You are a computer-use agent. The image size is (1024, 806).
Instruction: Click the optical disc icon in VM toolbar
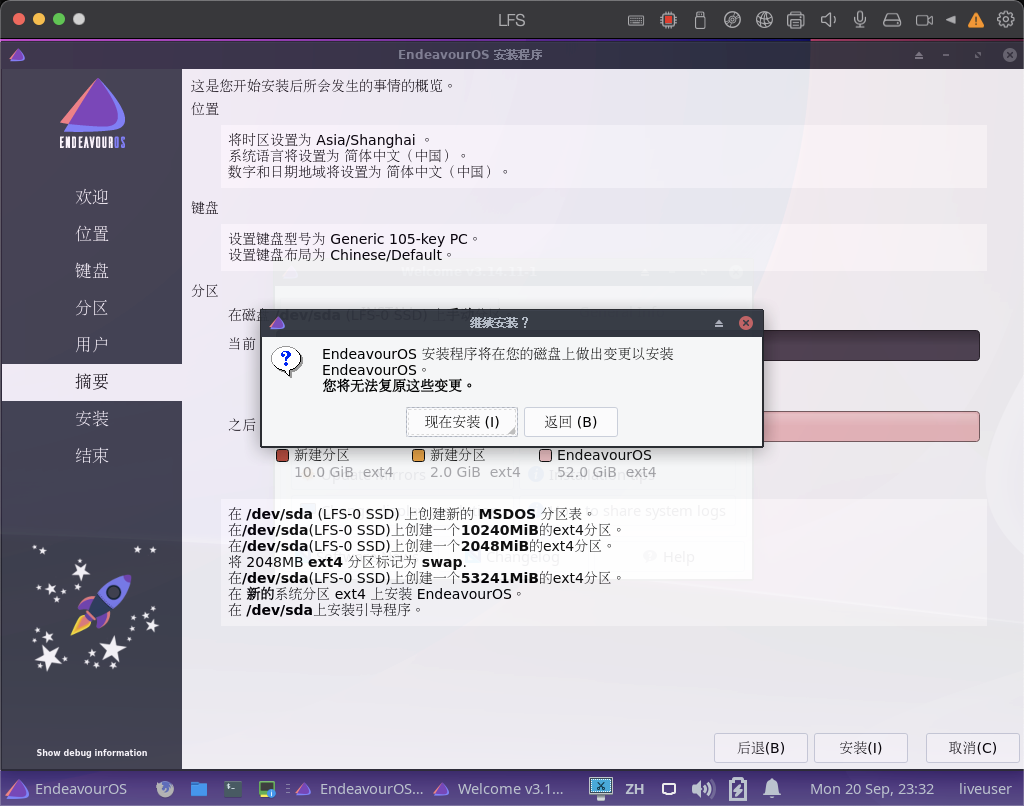[732, 20]
